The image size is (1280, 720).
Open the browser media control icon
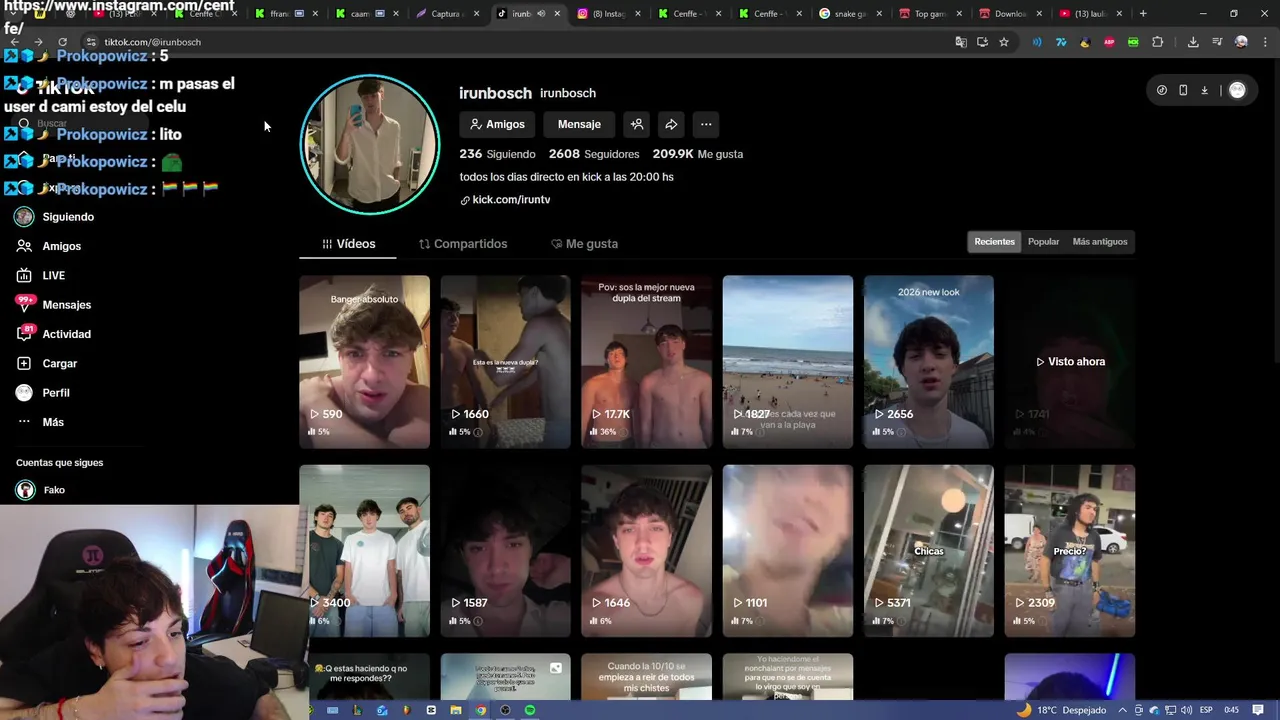coord(1217,42)
